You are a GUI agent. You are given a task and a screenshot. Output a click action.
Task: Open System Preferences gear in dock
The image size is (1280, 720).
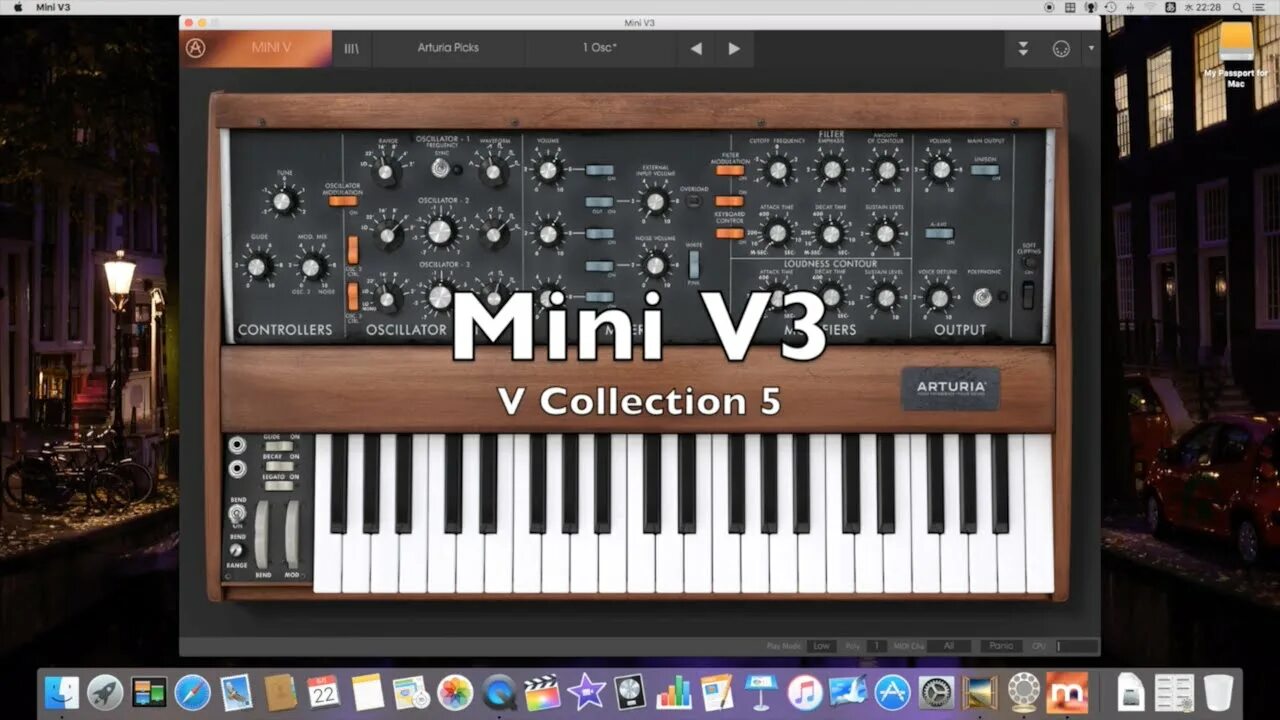coord(936,692)
